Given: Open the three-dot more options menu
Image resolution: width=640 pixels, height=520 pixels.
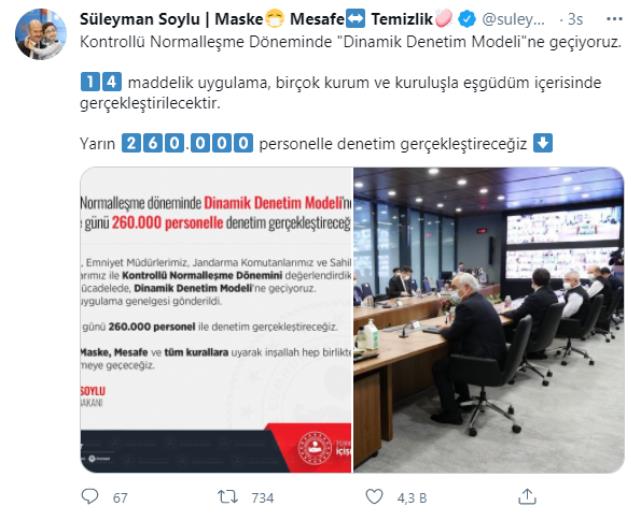Looking at the screenshot, I should click(614, 19).
